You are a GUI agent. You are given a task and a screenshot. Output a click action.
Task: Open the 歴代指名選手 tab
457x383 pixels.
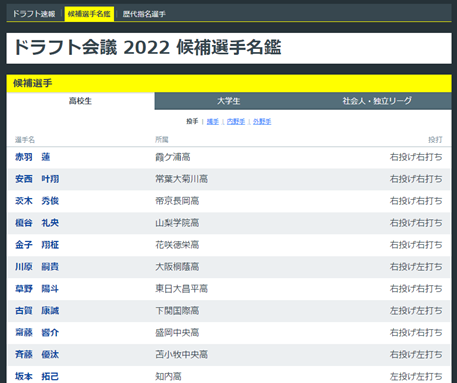coord(144,14)
